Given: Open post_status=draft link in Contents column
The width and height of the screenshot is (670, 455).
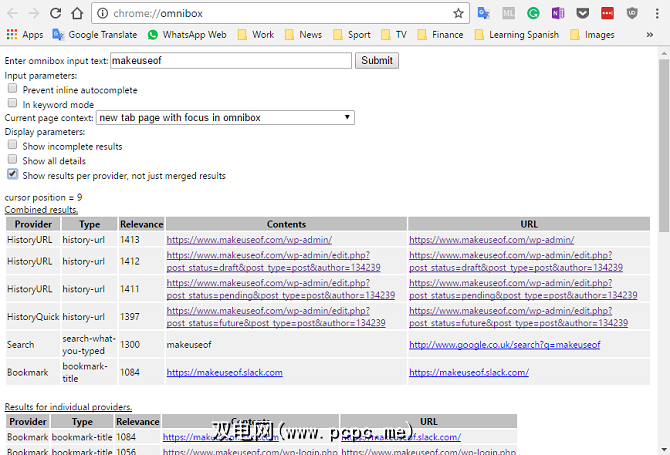Looking at the screenshot, I should point(273,261).
